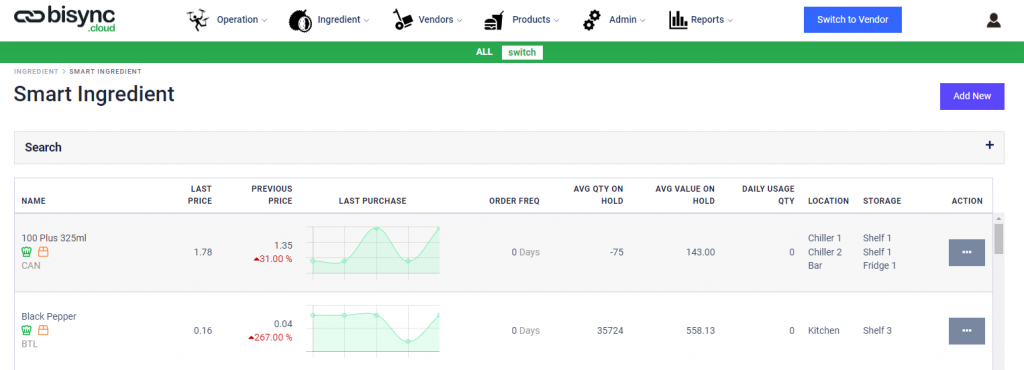Sort by LAST PRICE column header

click(199, 194)
